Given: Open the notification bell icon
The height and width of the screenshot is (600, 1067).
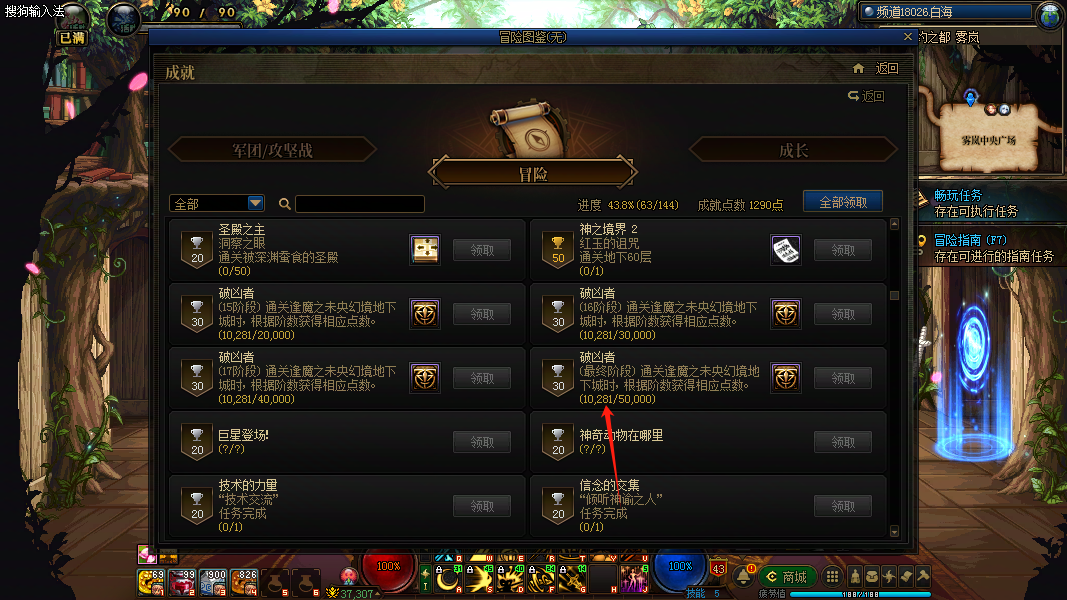Looking at the screenshot, I should tap(743, 577).
